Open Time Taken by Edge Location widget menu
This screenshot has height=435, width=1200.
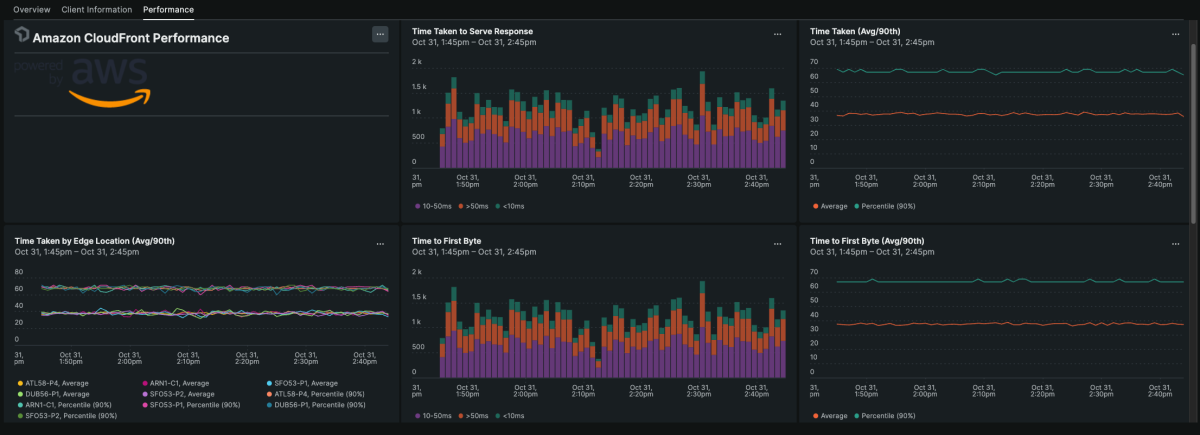point(379,244)
